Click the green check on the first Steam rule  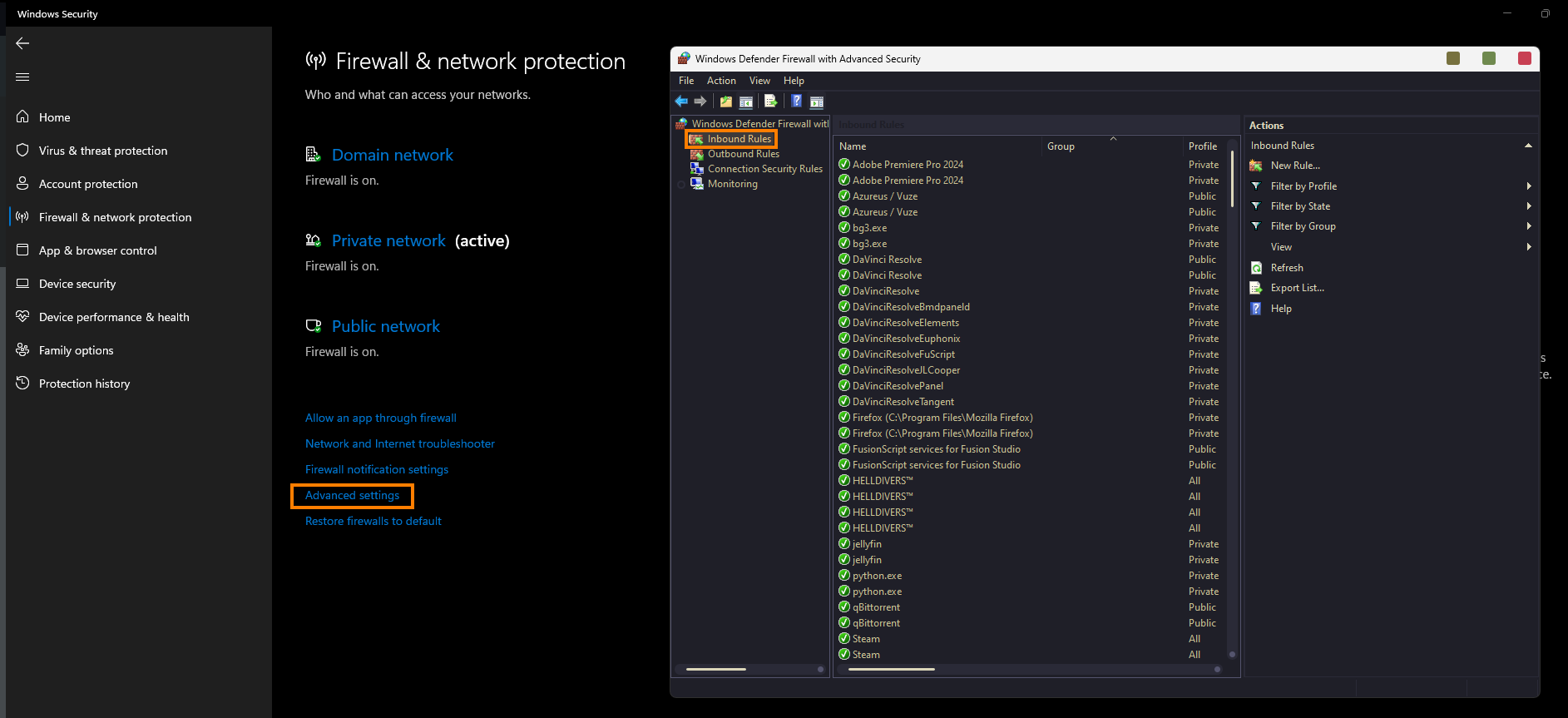tap(843, 639)
